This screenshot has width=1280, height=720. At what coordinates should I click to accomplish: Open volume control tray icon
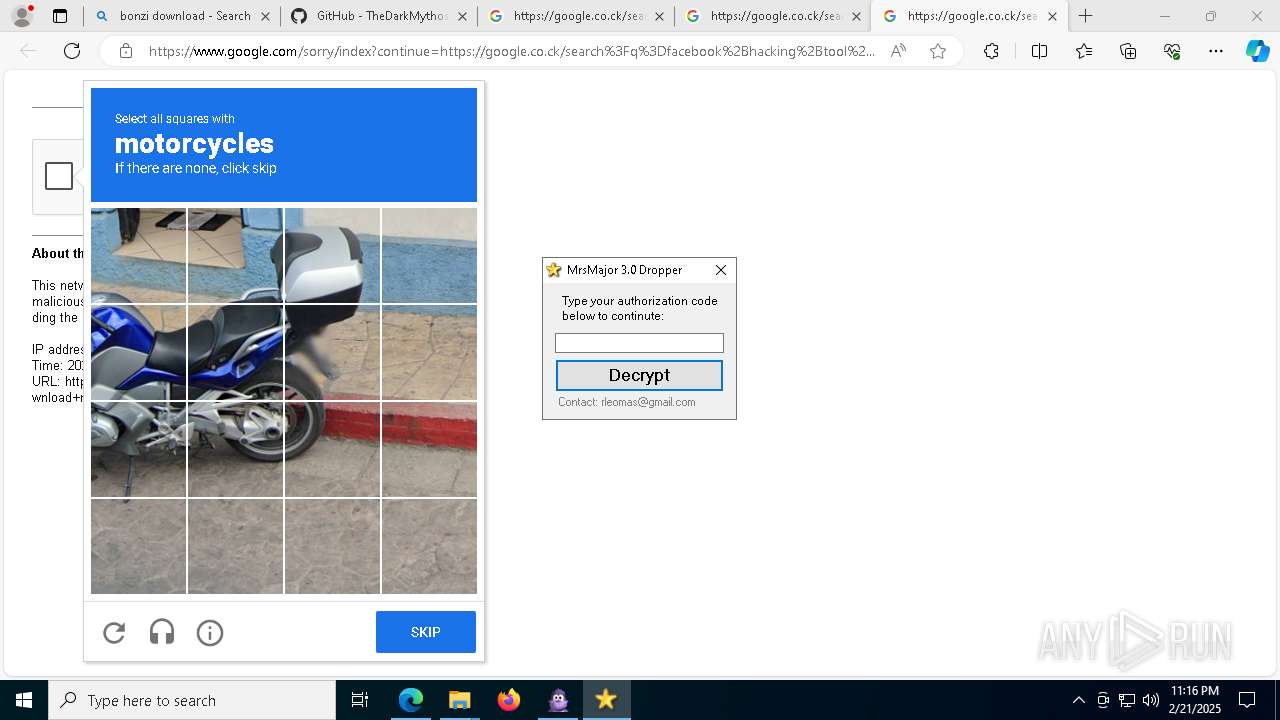tap(1151, 700)
